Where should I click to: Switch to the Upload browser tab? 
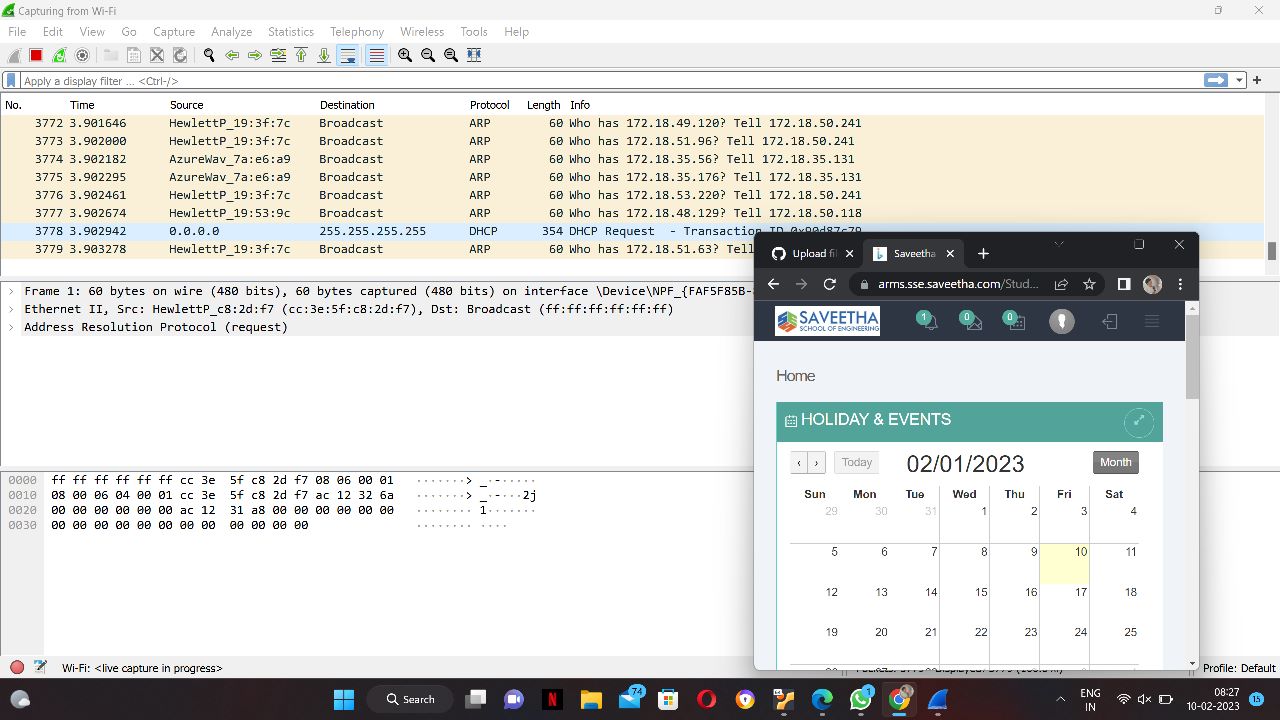click(x=810, y=253)
